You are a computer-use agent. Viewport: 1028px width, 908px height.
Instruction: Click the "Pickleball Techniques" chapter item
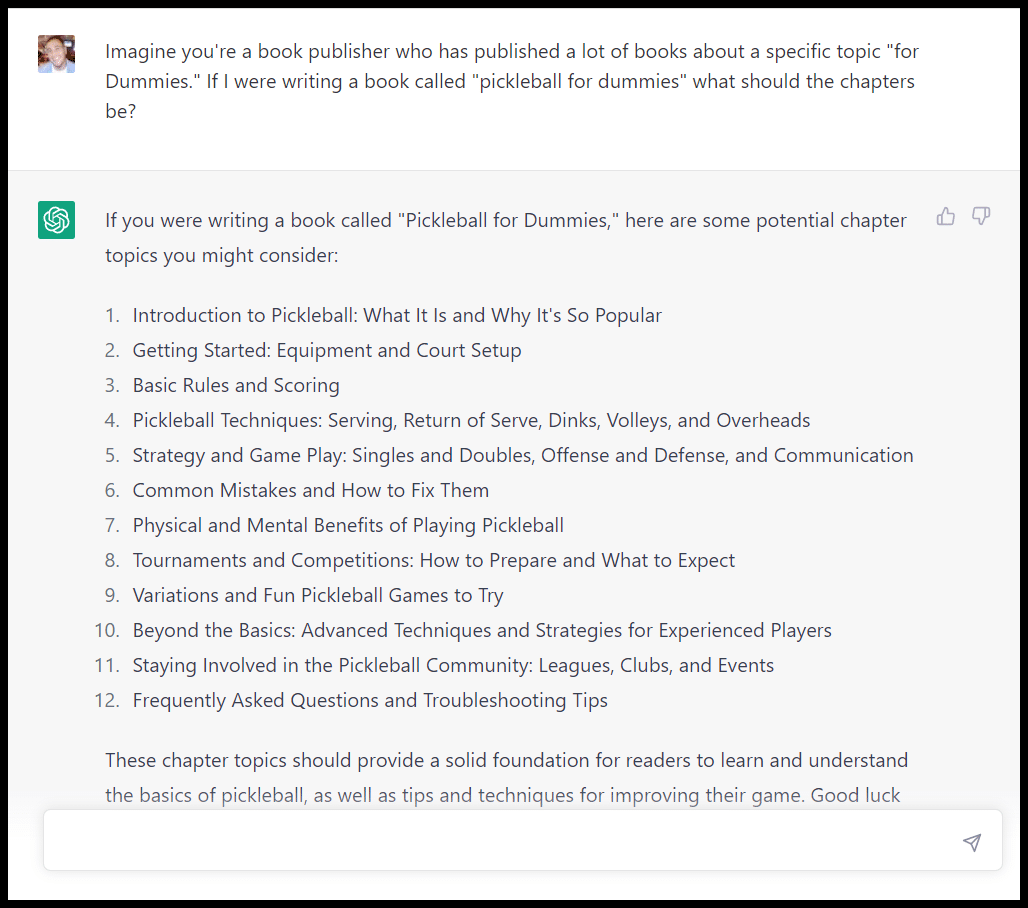(471, 421)
